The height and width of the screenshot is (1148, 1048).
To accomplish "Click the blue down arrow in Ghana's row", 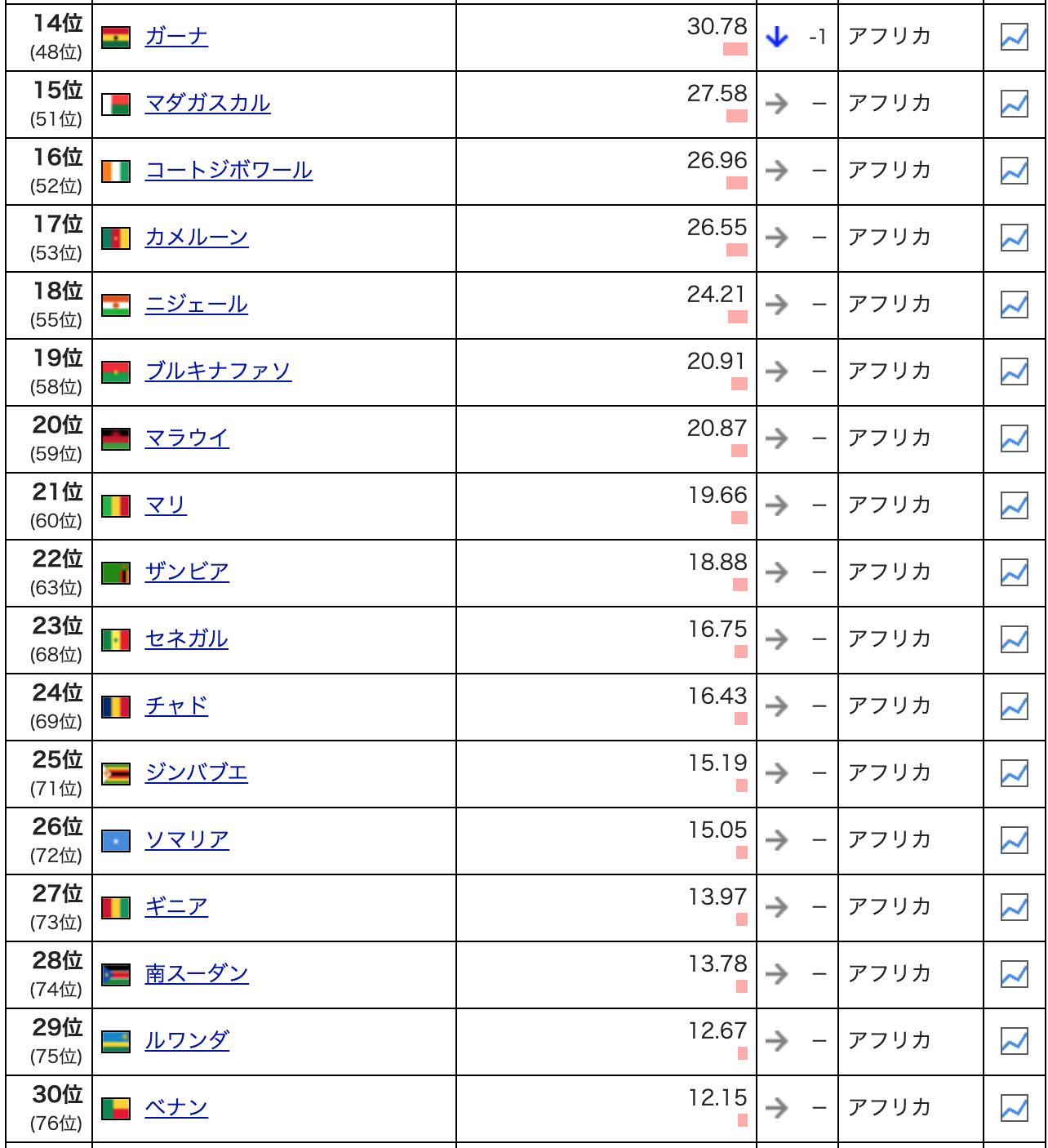I will 777,37.
